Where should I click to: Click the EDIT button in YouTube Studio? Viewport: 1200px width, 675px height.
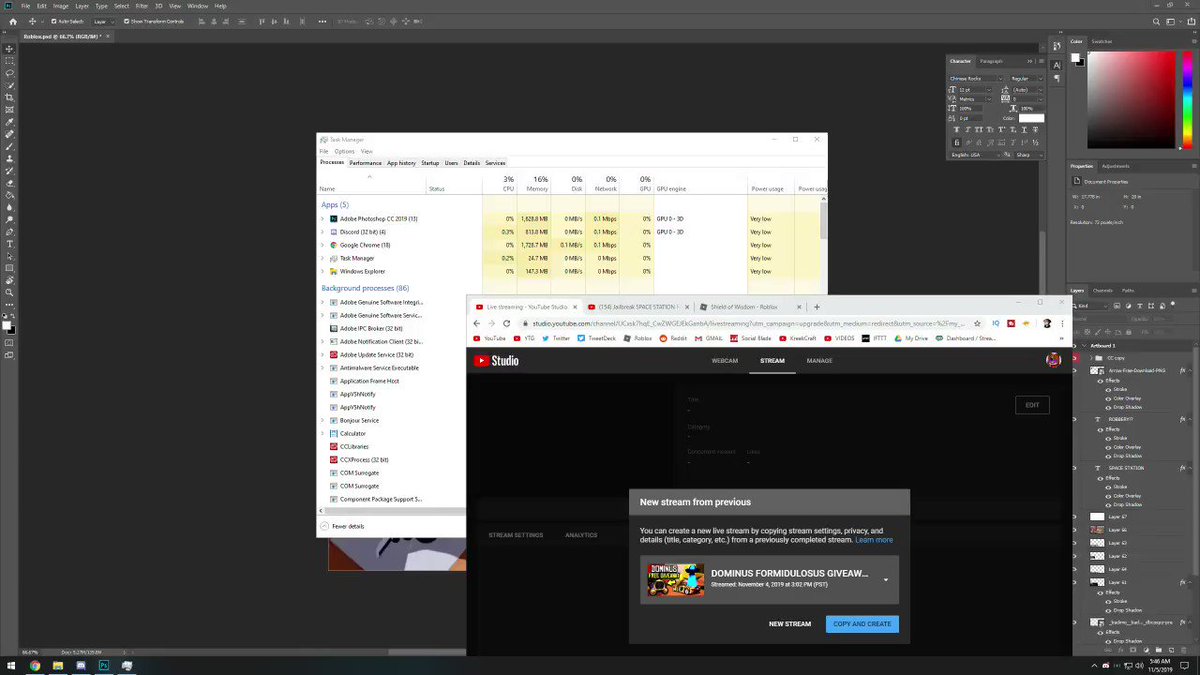point(1033,405)
